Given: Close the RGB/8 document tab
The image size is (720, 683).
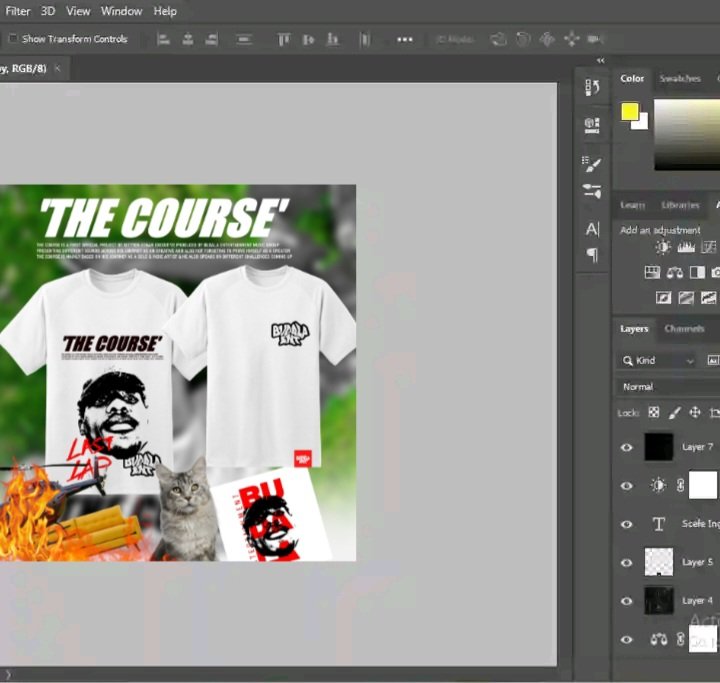Looking at the screenshot, I should (57, 68).
